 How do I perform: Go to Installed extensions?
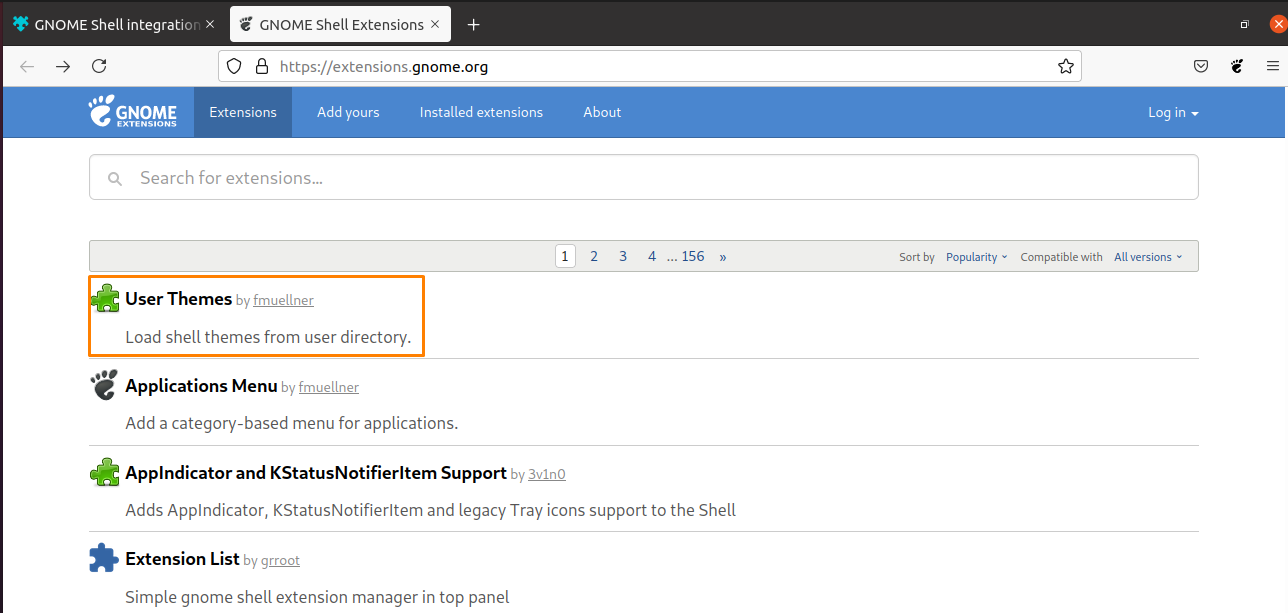[x=481, y=112]
